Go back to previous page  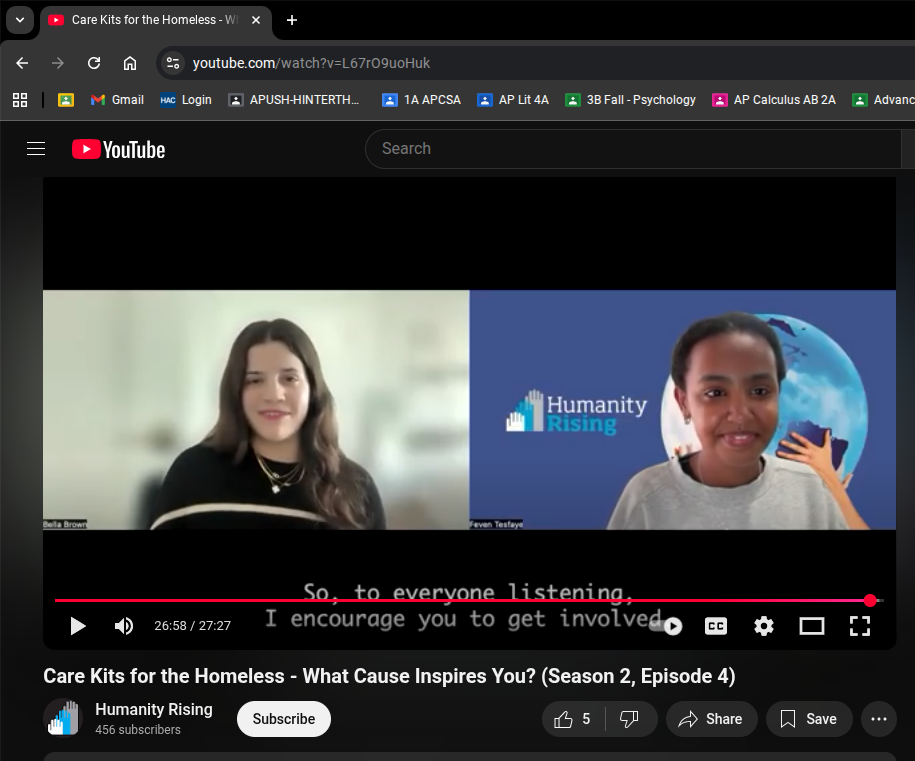[22, 63]
